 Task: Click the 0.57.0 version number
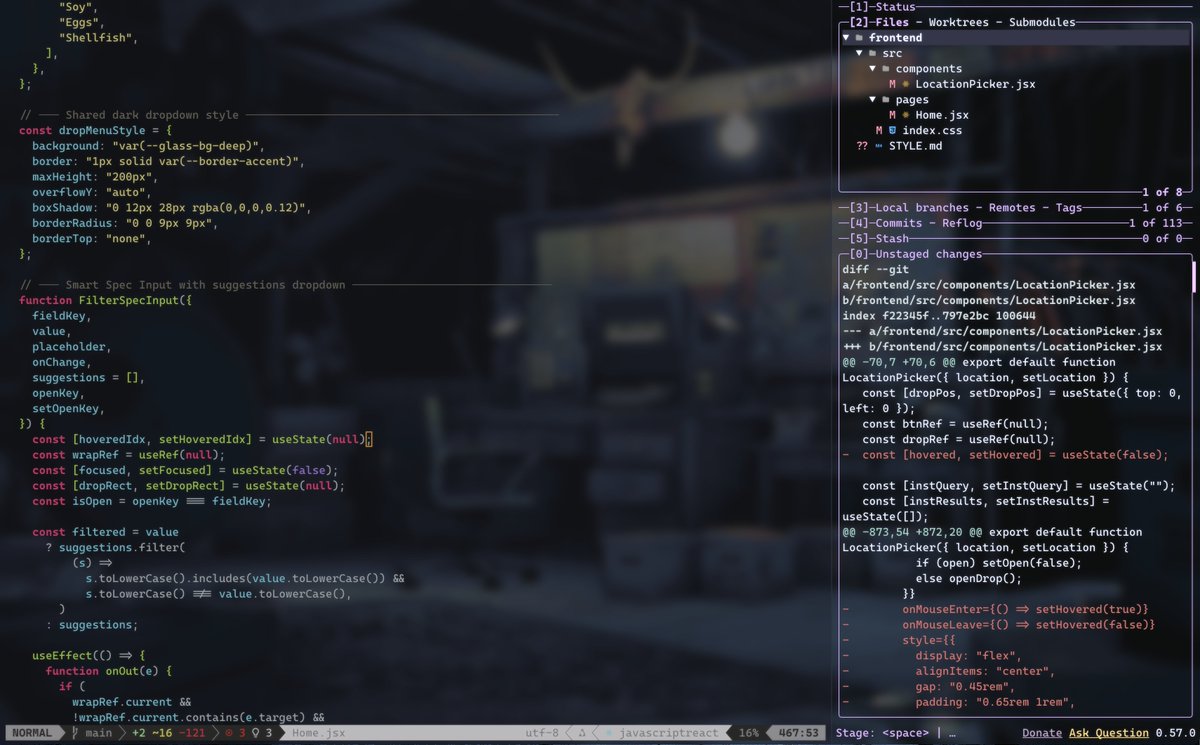click(x=1177, y=733)
